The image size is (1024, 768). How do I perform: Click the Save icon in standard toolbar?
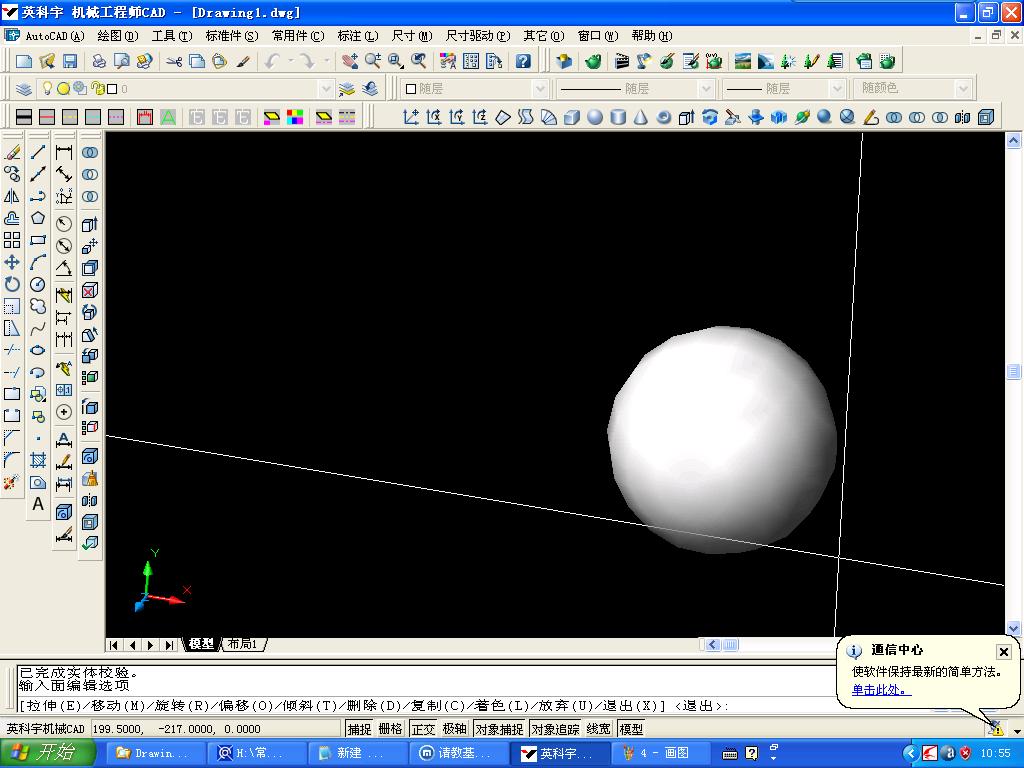(71, 61)
